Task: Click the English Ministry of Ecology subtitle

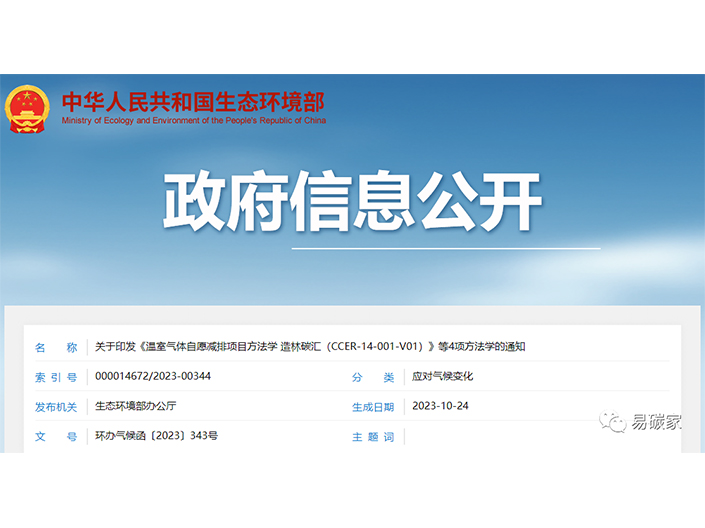Action: point(193,121)
